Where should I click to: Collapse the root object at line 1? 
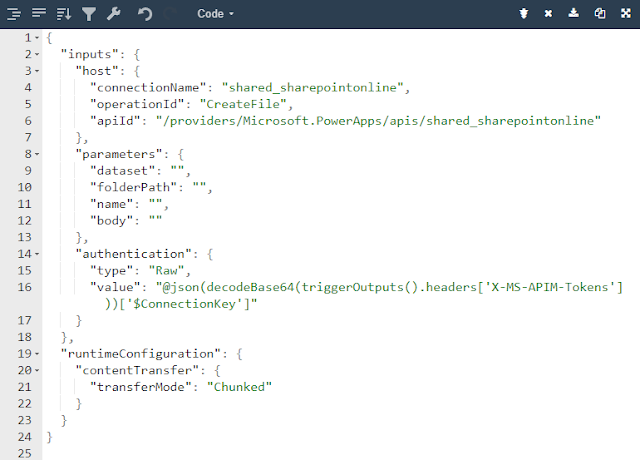click(x=37, y=38)
